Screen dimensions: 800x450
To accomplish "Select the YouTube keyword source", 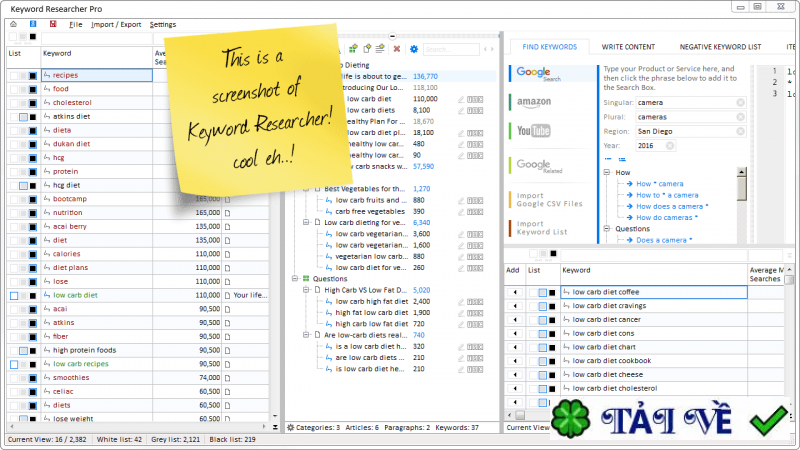I will click(534, 130).
